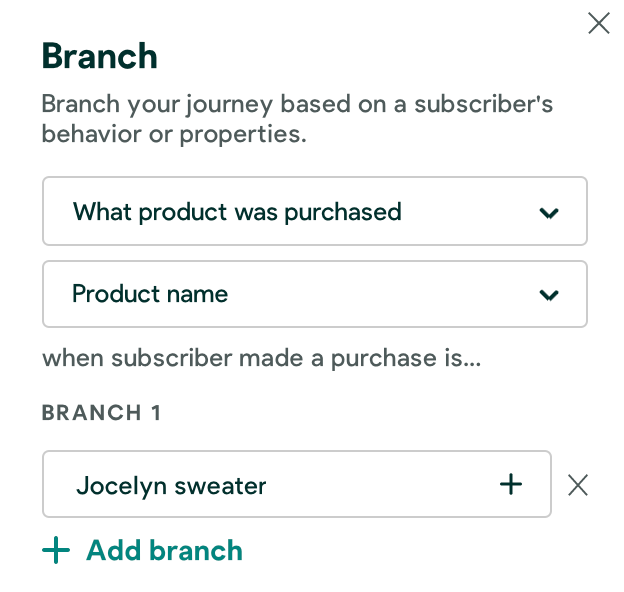Click the "when subscriber made a purchase is..." text
Screen dimensions: 624x592
coord(262,358)
